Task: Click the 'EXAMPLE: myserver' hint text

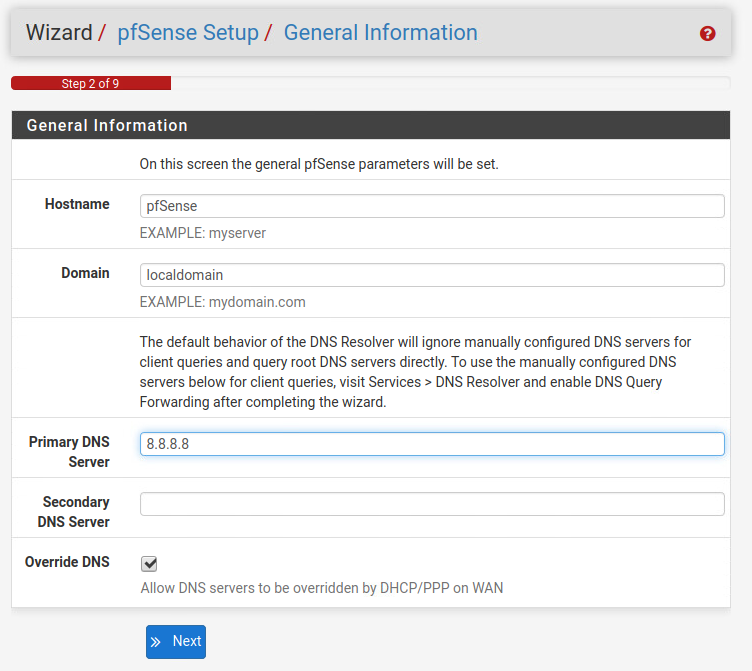Action: [202, 233]
